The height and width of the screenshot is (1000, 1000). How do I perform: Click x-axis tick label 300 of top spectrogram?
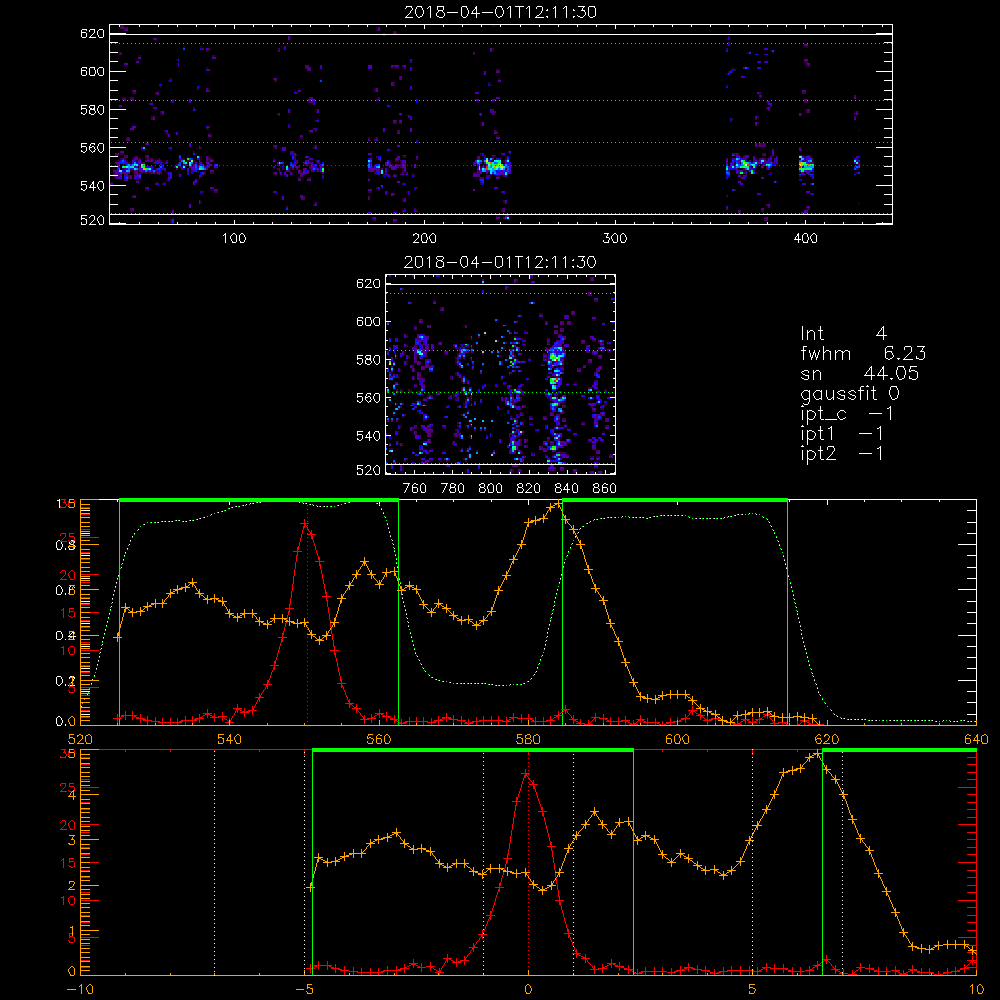[615, 239]
